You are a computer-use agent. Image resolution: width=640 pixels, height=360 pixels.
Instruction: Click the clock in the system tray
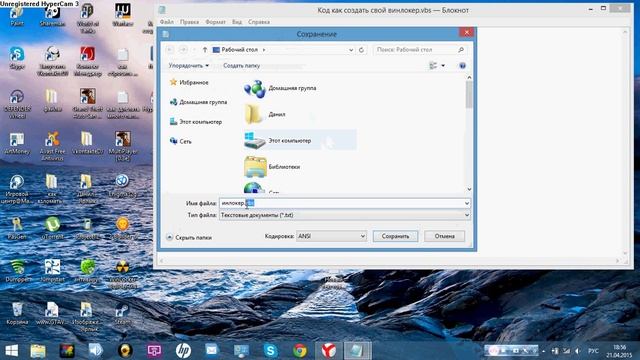619,351
